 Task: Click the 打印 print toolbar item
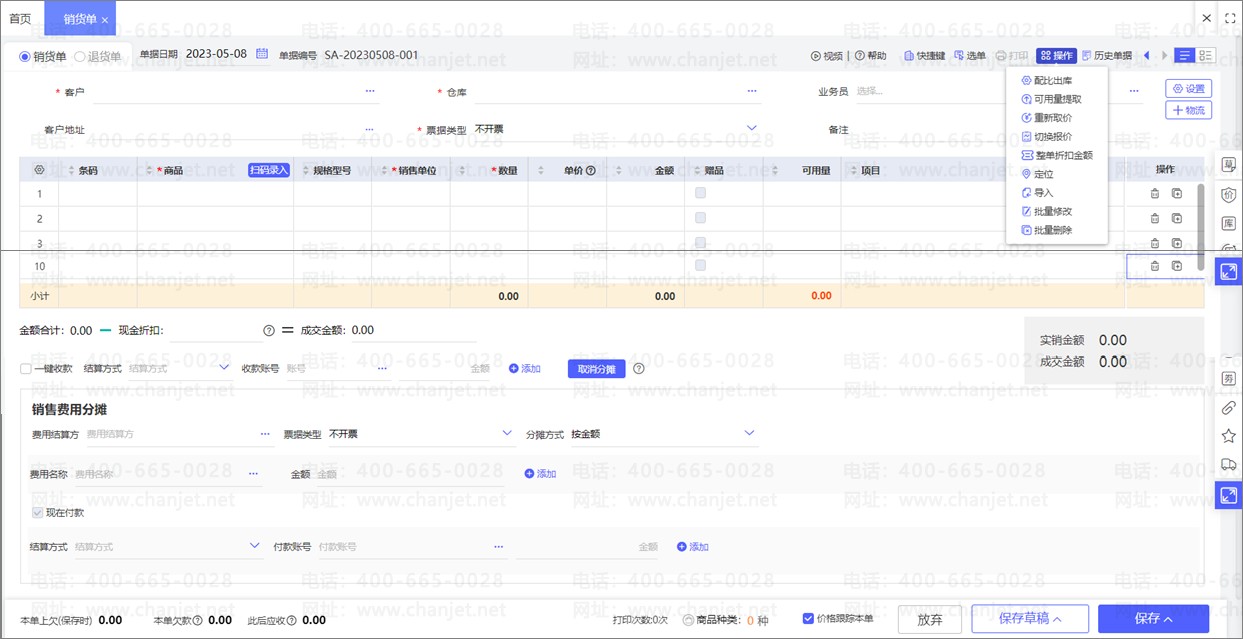click(x=1012, y=56)
